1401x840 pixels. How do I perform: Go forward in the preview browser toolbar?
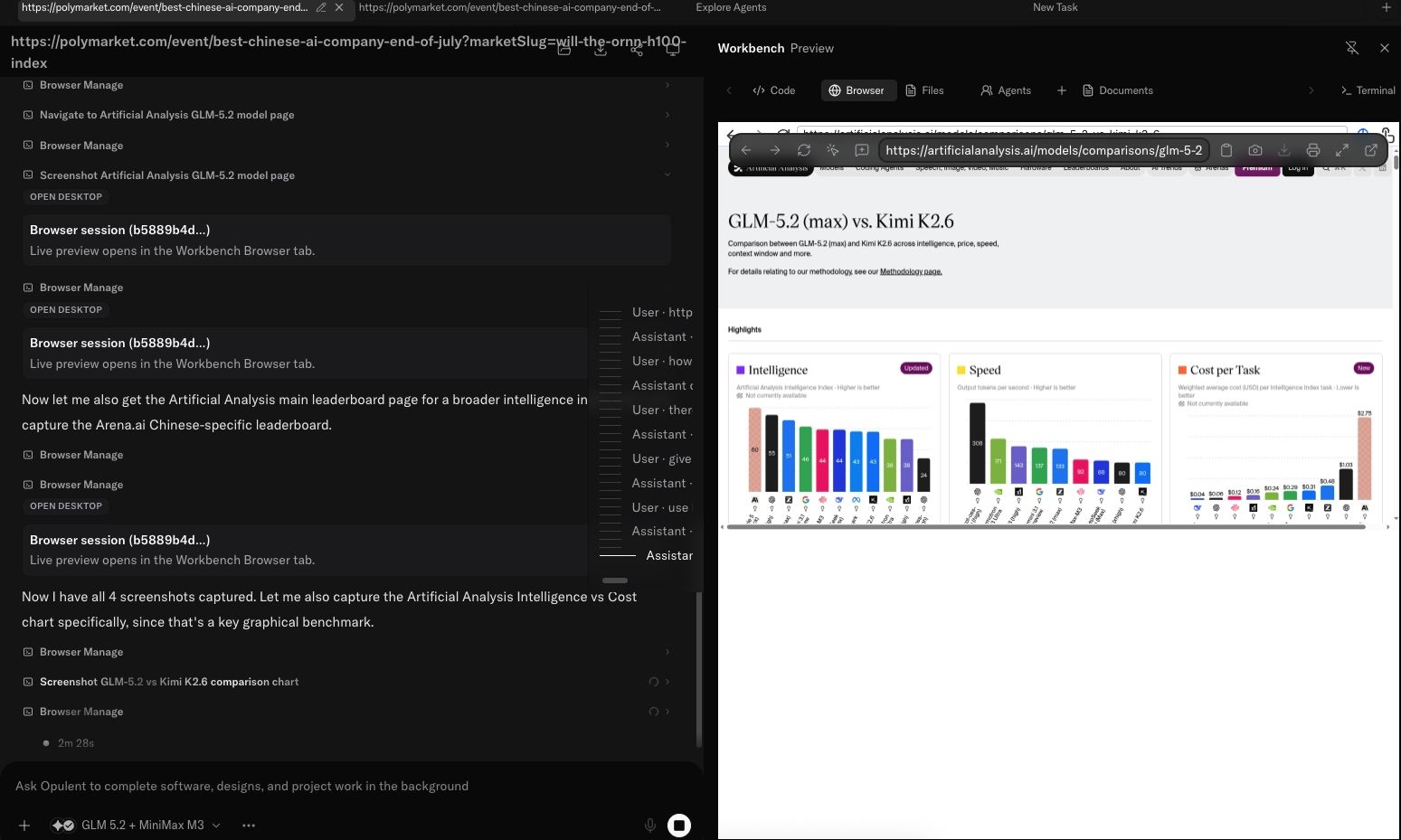pos(775,150)
